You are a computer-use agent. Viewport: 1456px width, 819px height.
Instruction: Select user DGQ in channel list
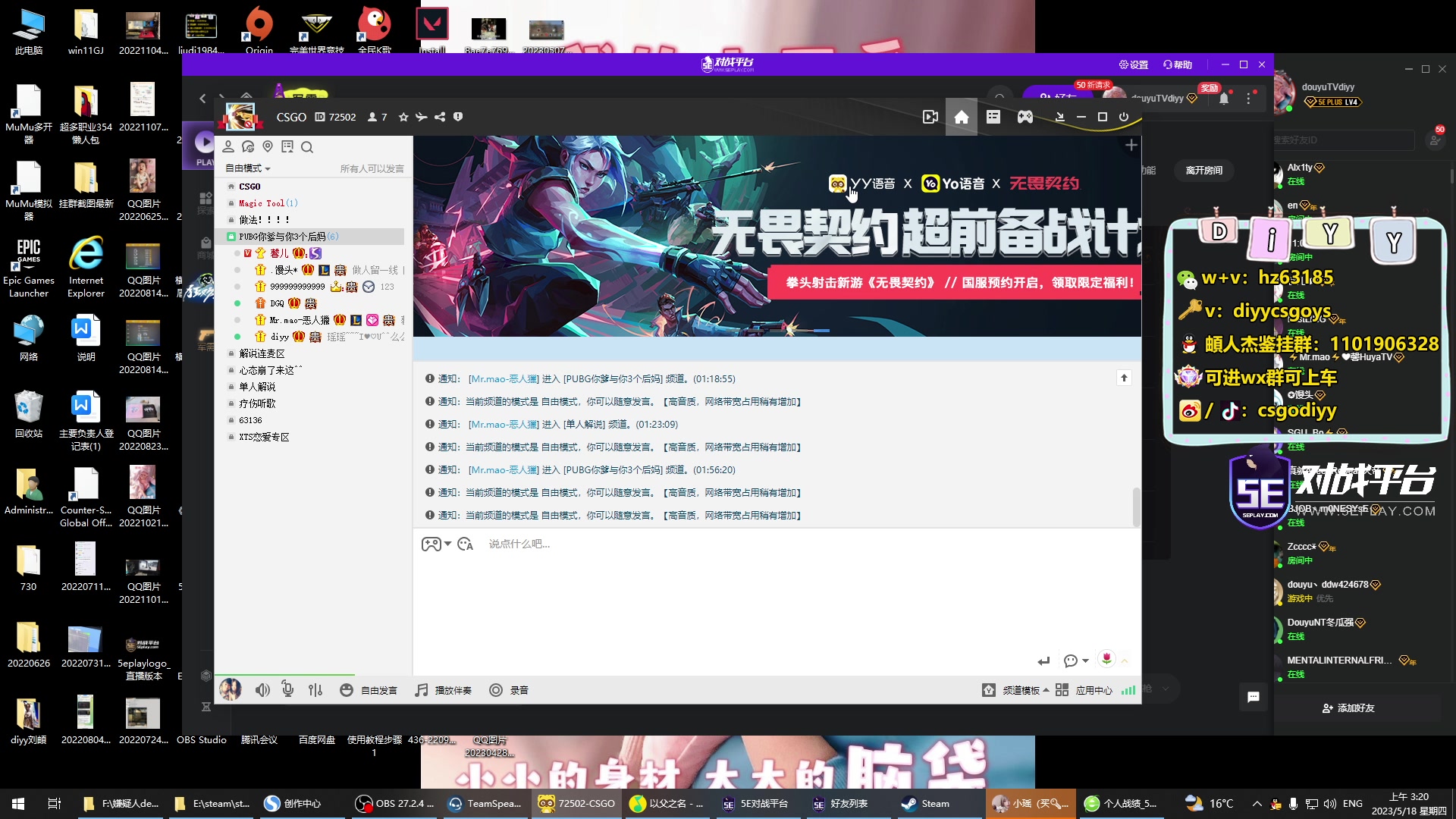[277, 303]
